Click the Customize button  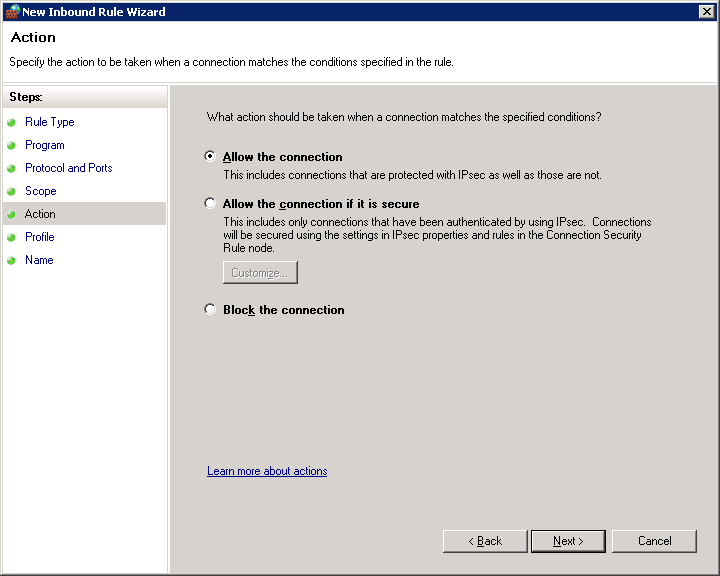[x=260, y=273]
